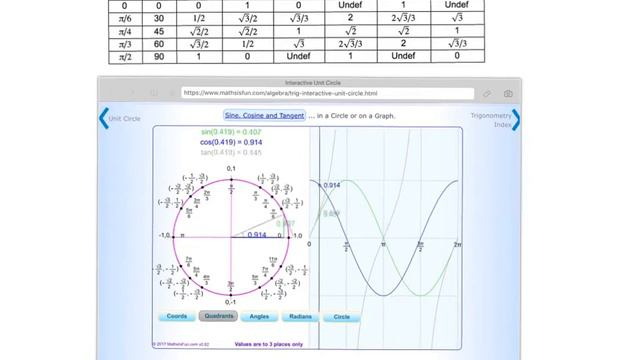The height and width of the screenshot is (360, 640).
Task: Toggle the Coords button
Action: [x=177, y=316]
